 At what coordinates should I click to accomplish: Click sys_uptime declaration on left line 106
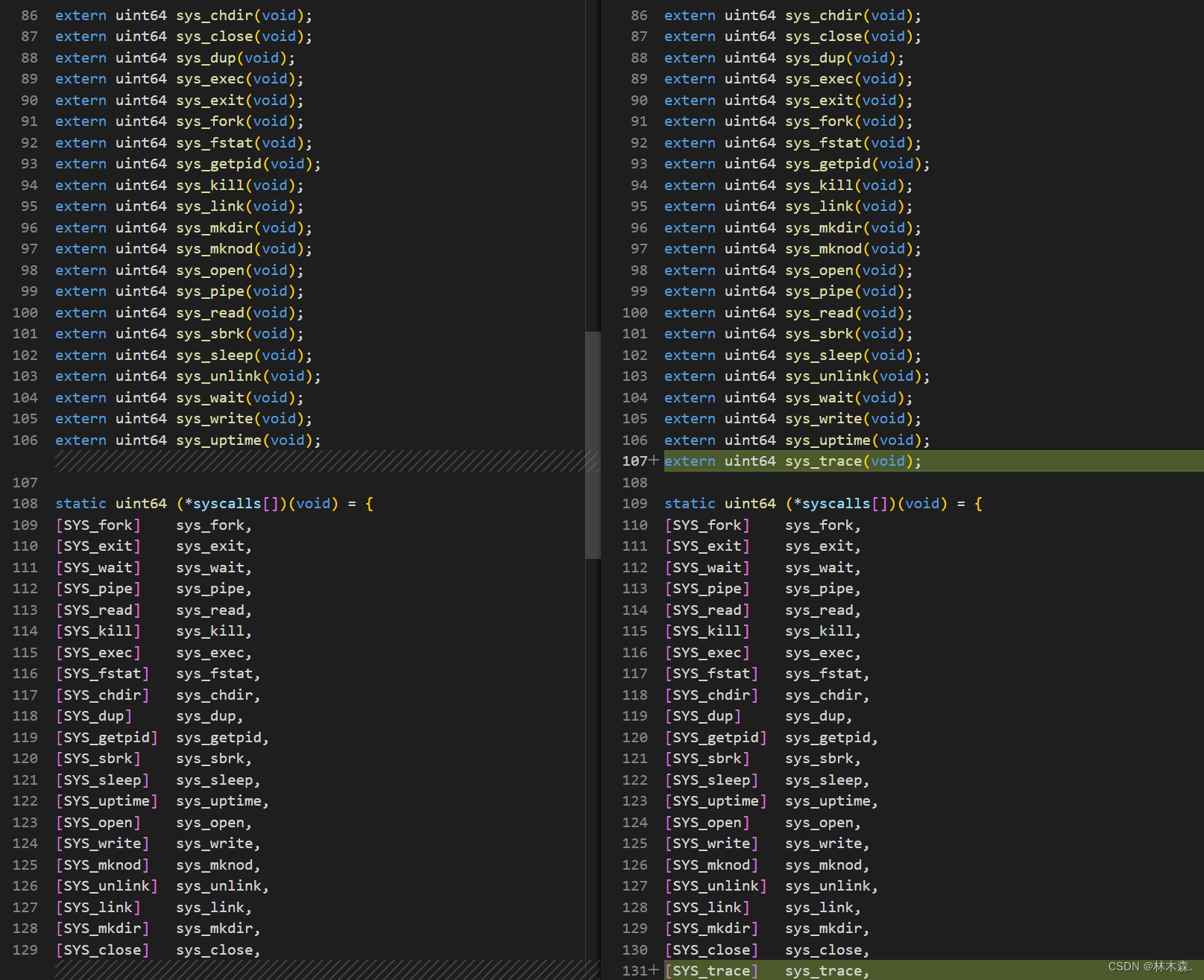[x=188, y=440]
